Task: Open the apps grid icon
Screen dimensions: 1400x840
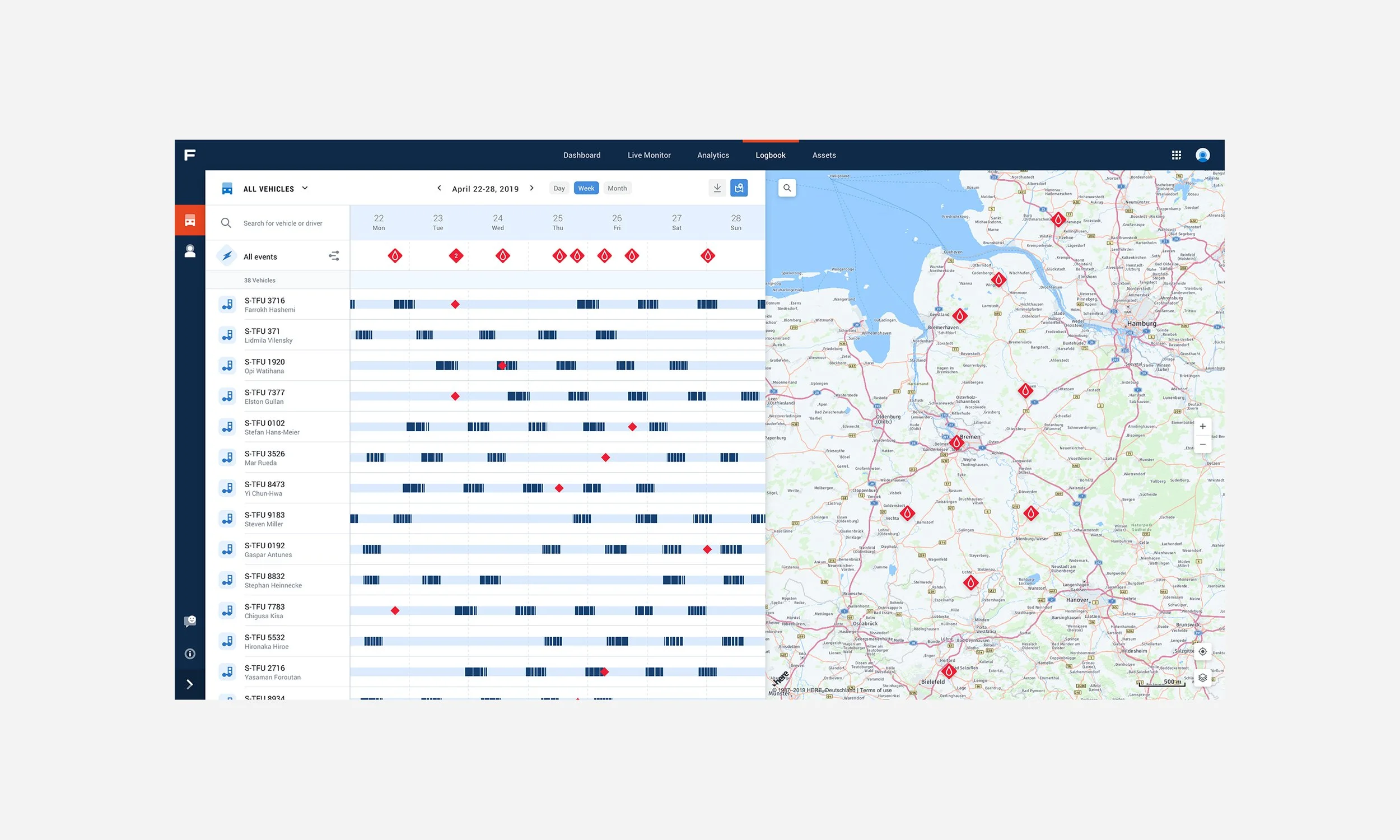Action: (1176, 155)
